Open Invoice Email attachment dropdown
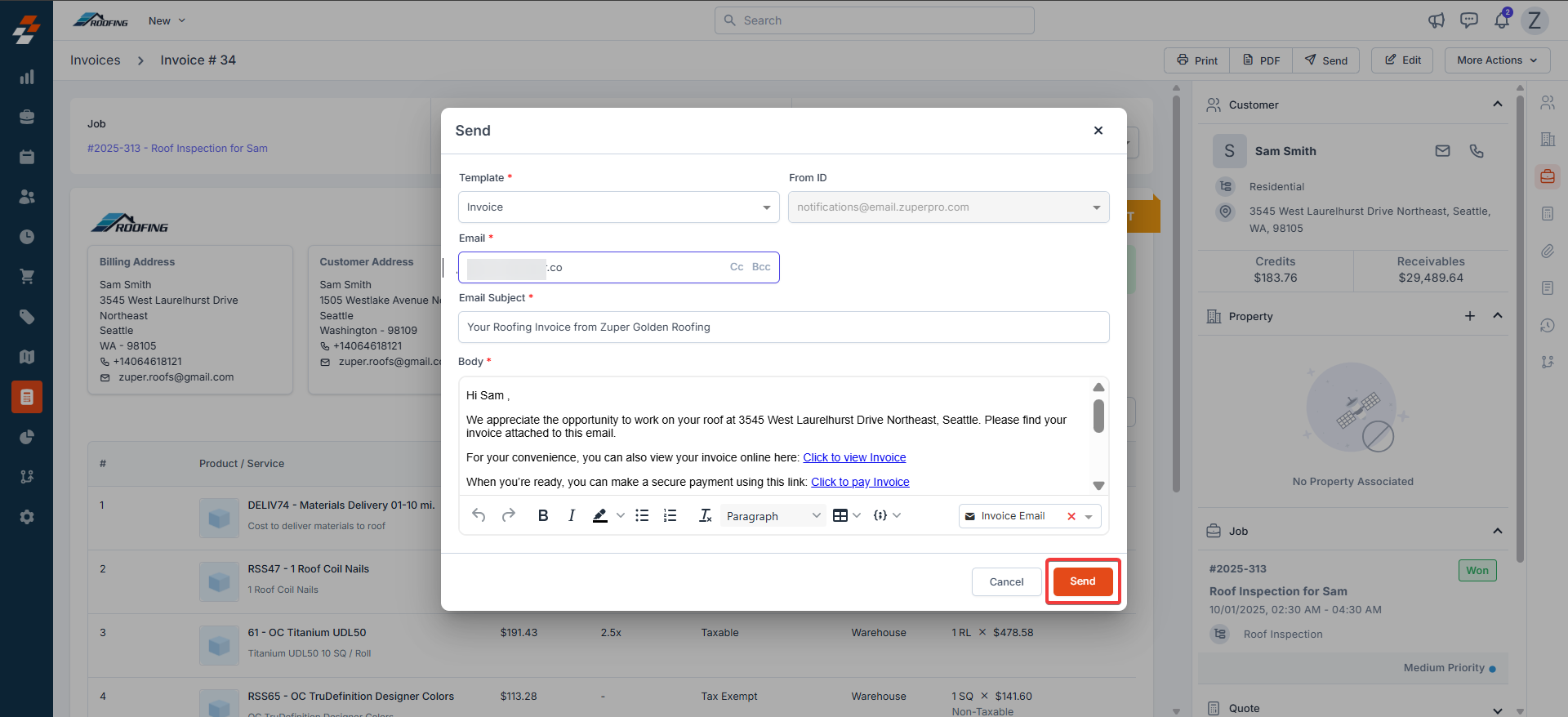The image size is (1568, 717). coord(1089,516)
